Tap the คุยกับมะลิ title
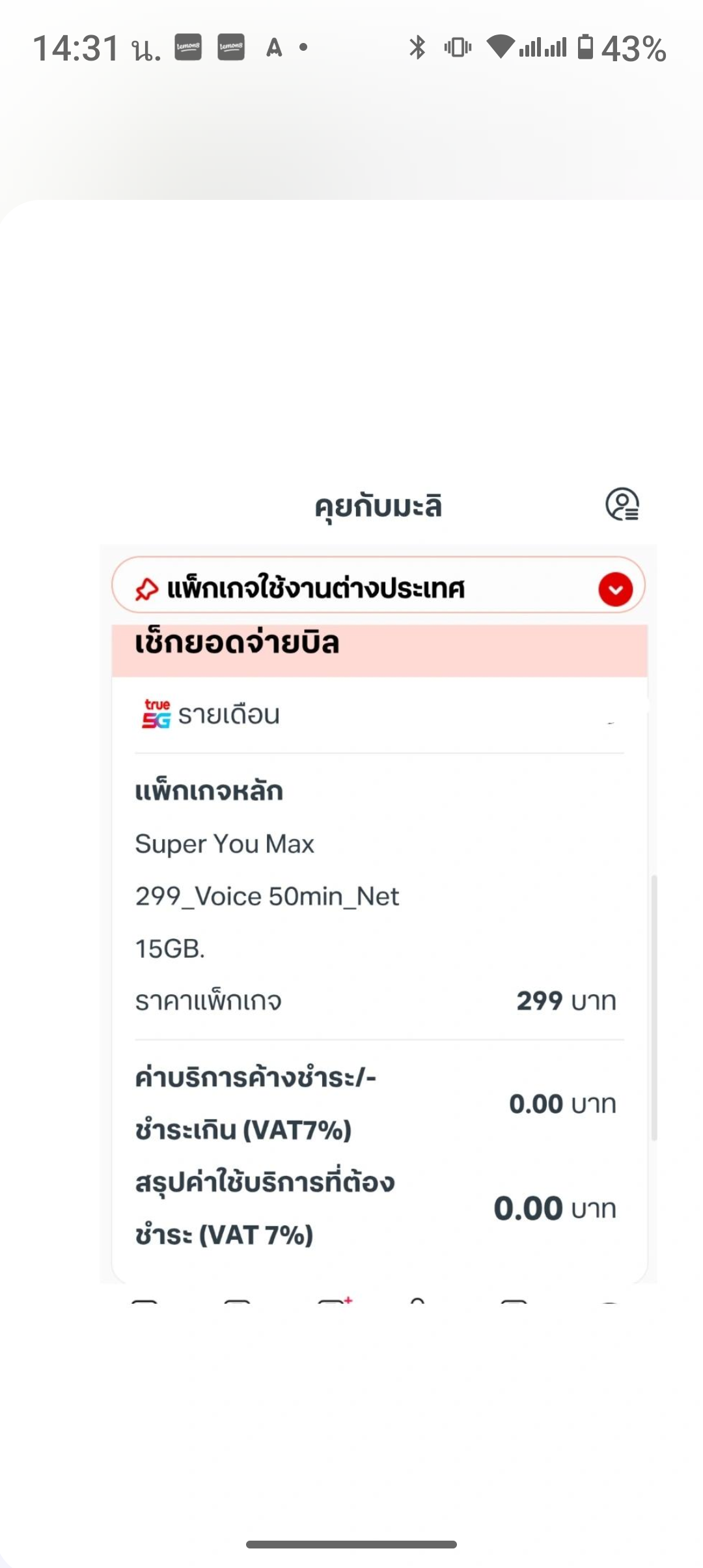 pos(378,506)
